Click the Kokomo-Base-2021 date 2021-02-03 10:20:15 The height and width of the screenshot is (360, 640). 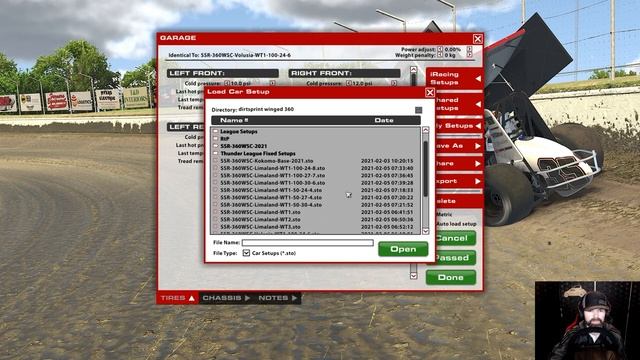[x=387, y=161]
